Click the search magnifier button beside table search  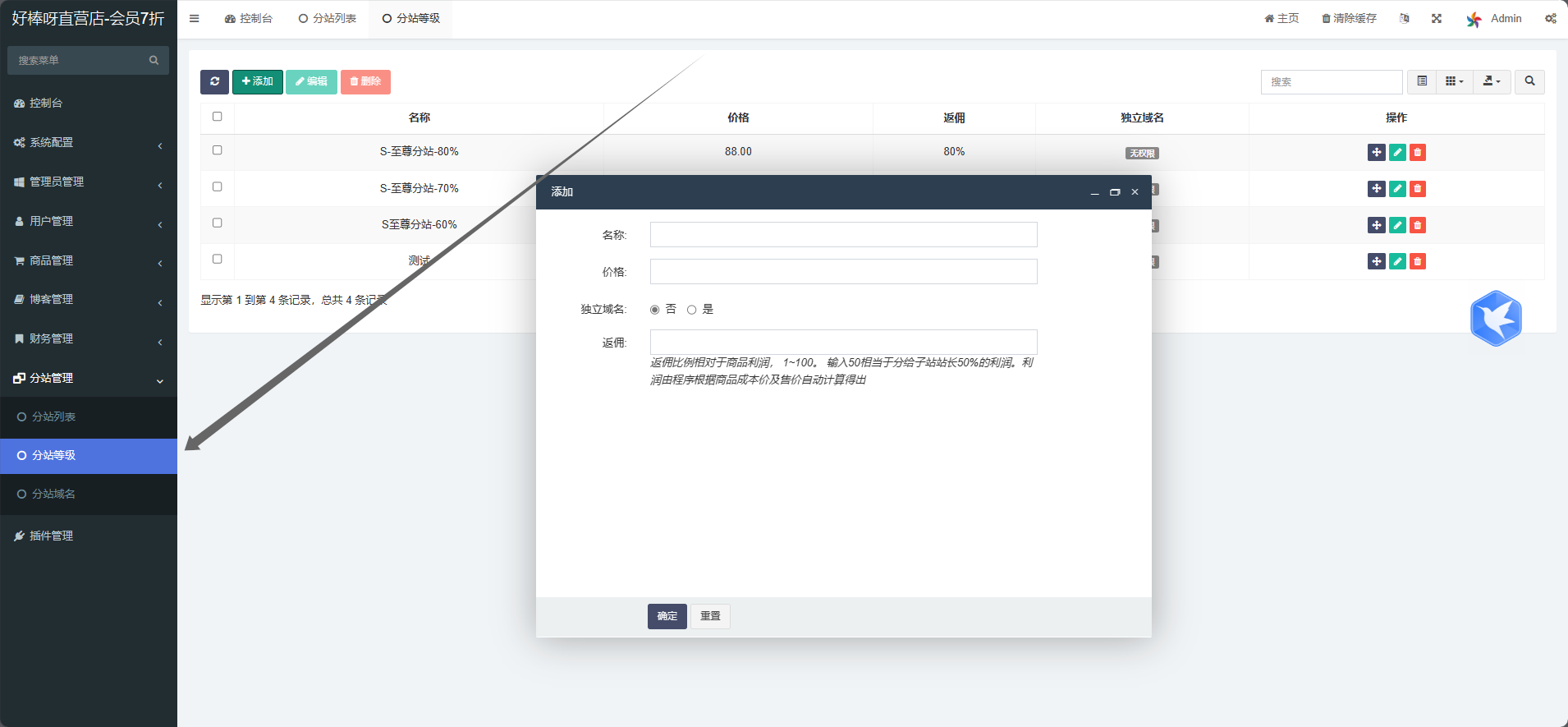(1529, 81)
